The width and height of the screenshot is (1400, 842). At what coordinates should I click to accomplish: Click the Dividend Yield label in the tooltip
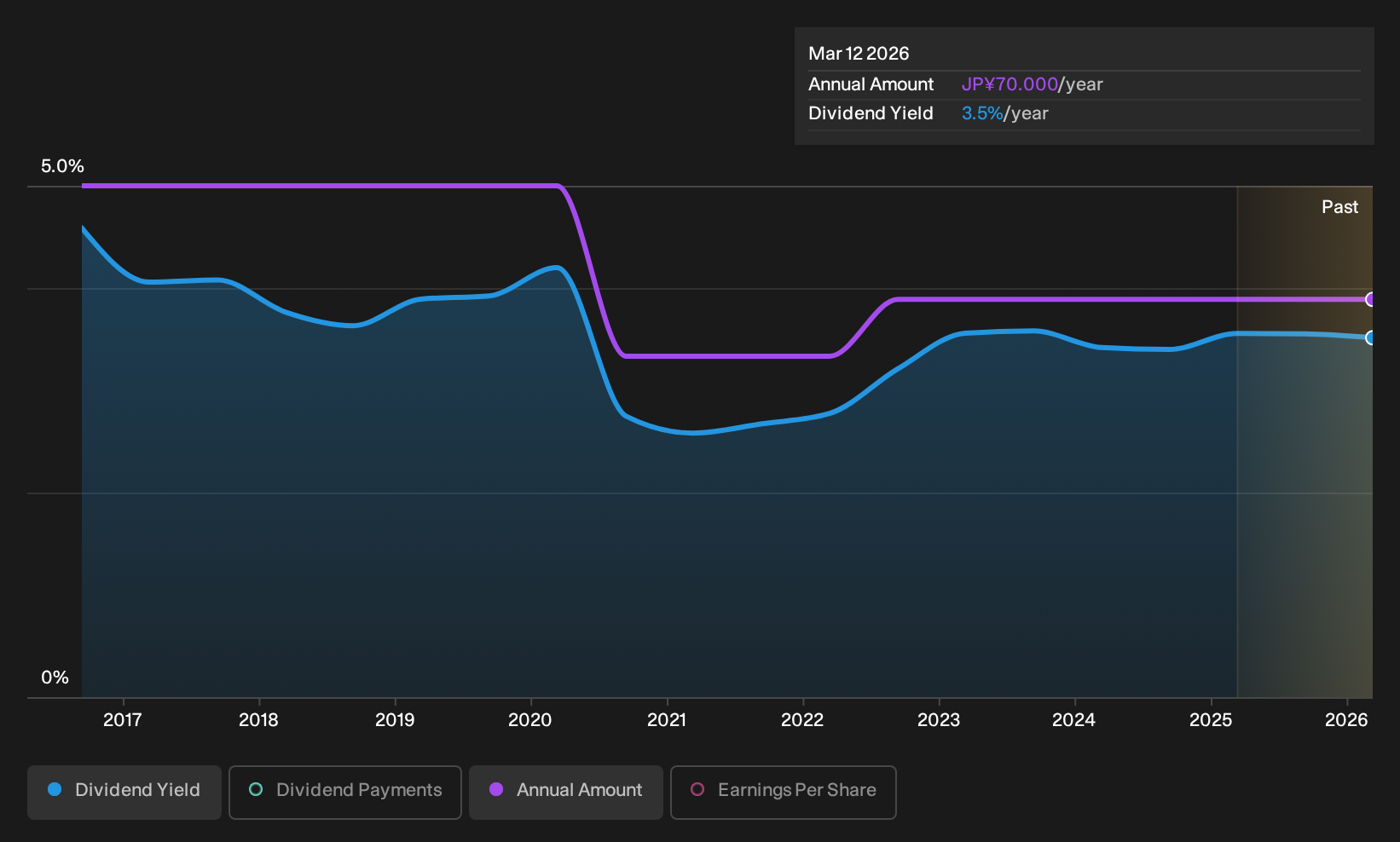871,113
